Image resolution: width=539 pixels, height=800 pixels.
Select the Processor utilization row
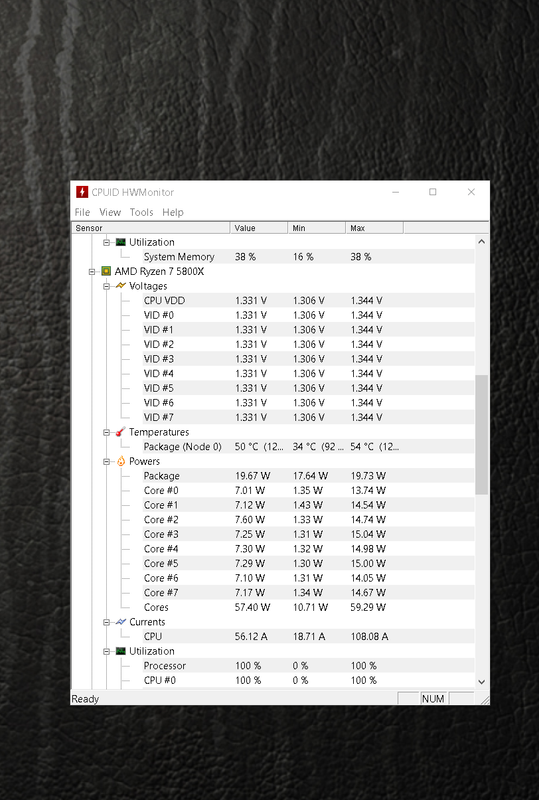tap(308, 666)
